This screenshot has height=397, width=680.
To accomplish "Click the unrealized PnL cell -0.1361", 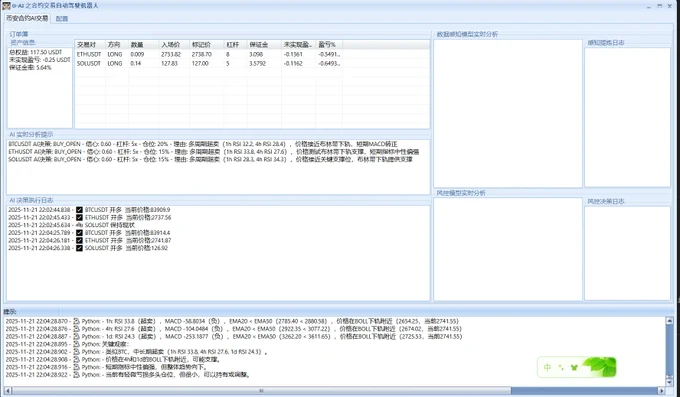I will coord(293,54).
